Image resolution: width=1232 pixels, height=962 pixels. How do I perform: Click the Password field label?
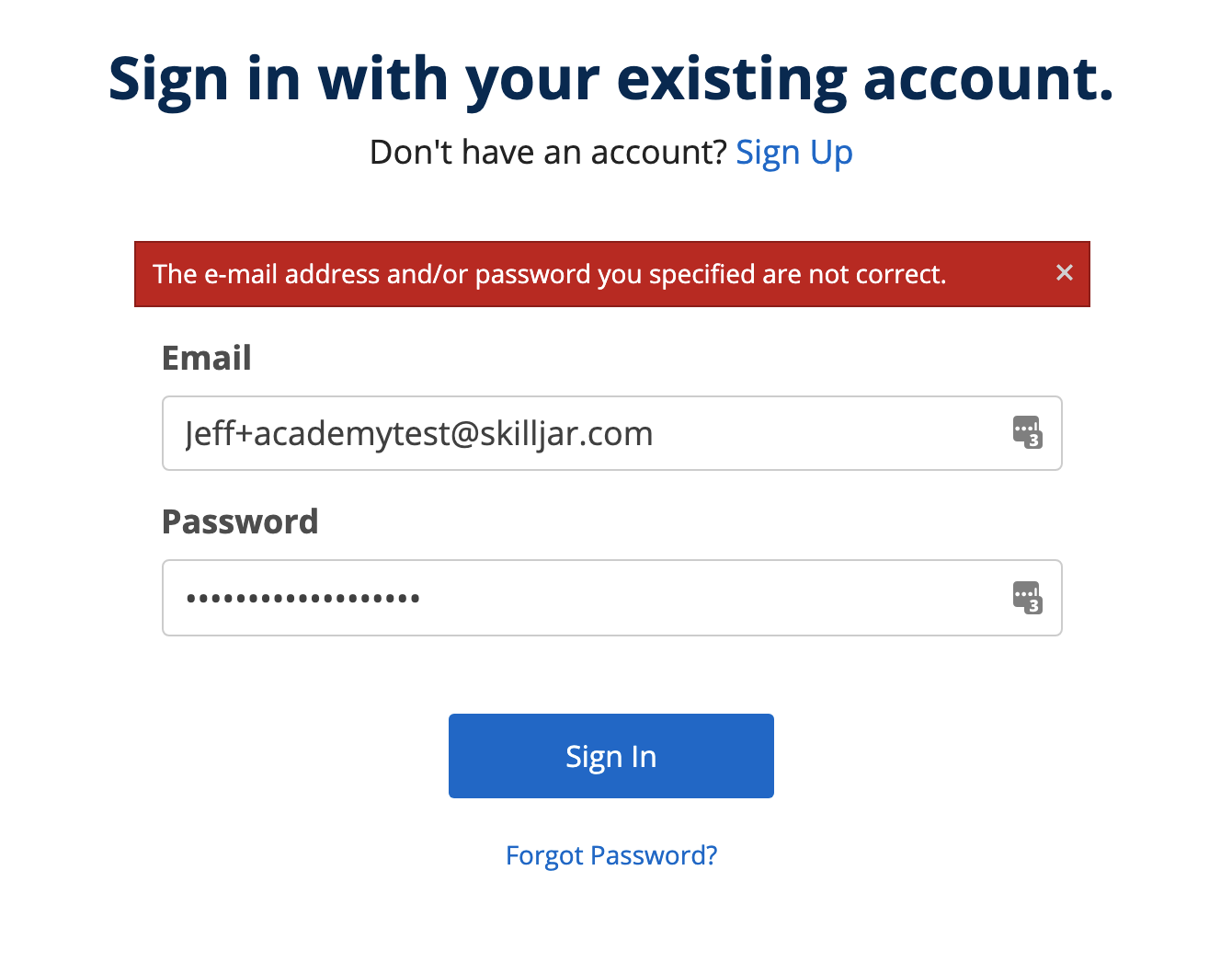(x=240, y=521)
